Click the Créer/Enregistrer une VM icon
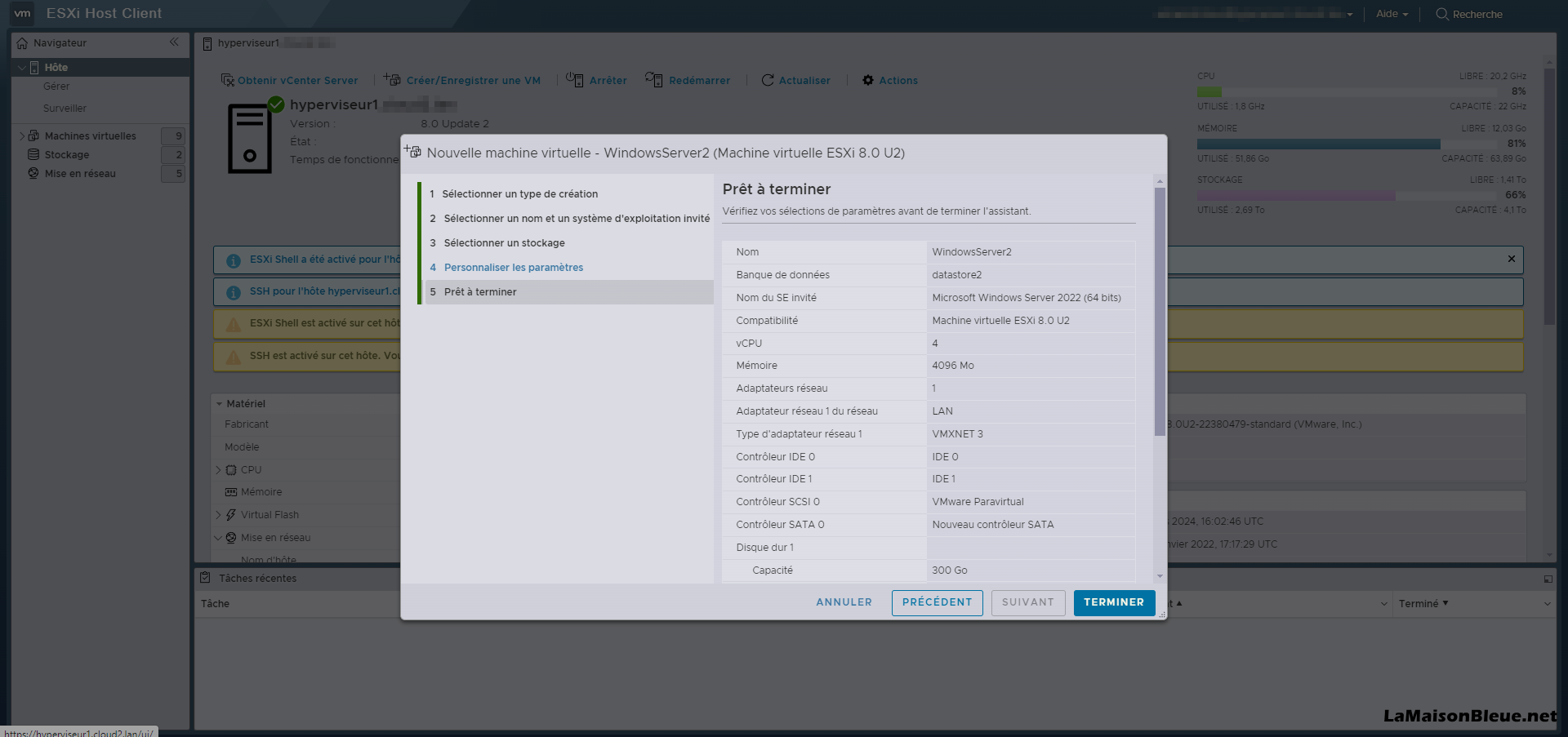This screenshot has height=737, width=1568. coord(392,79)
